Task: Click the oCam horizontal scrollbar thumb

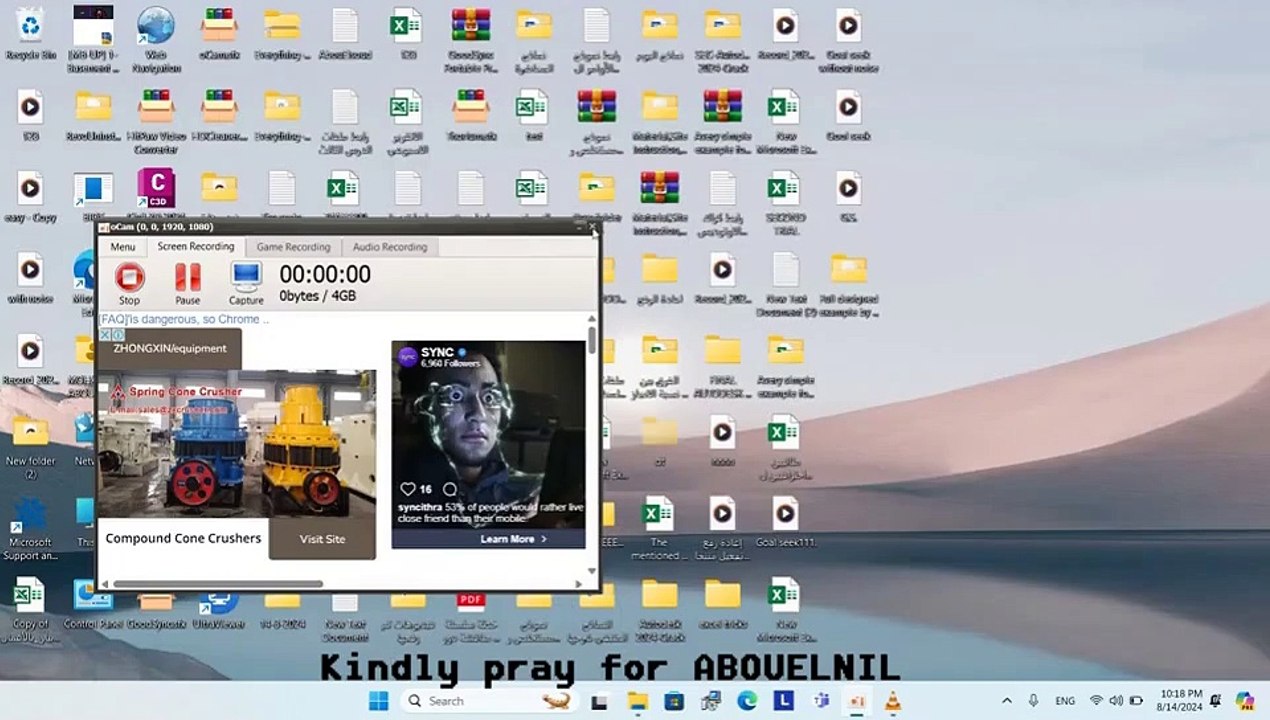Action: click(x=217, y=583)
